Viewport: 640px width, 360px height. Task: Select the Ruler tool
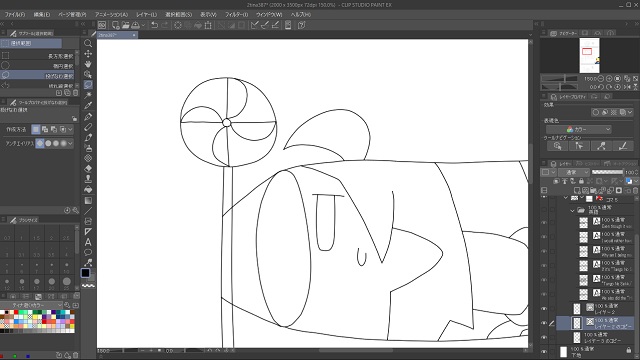[x=88, y=231]
